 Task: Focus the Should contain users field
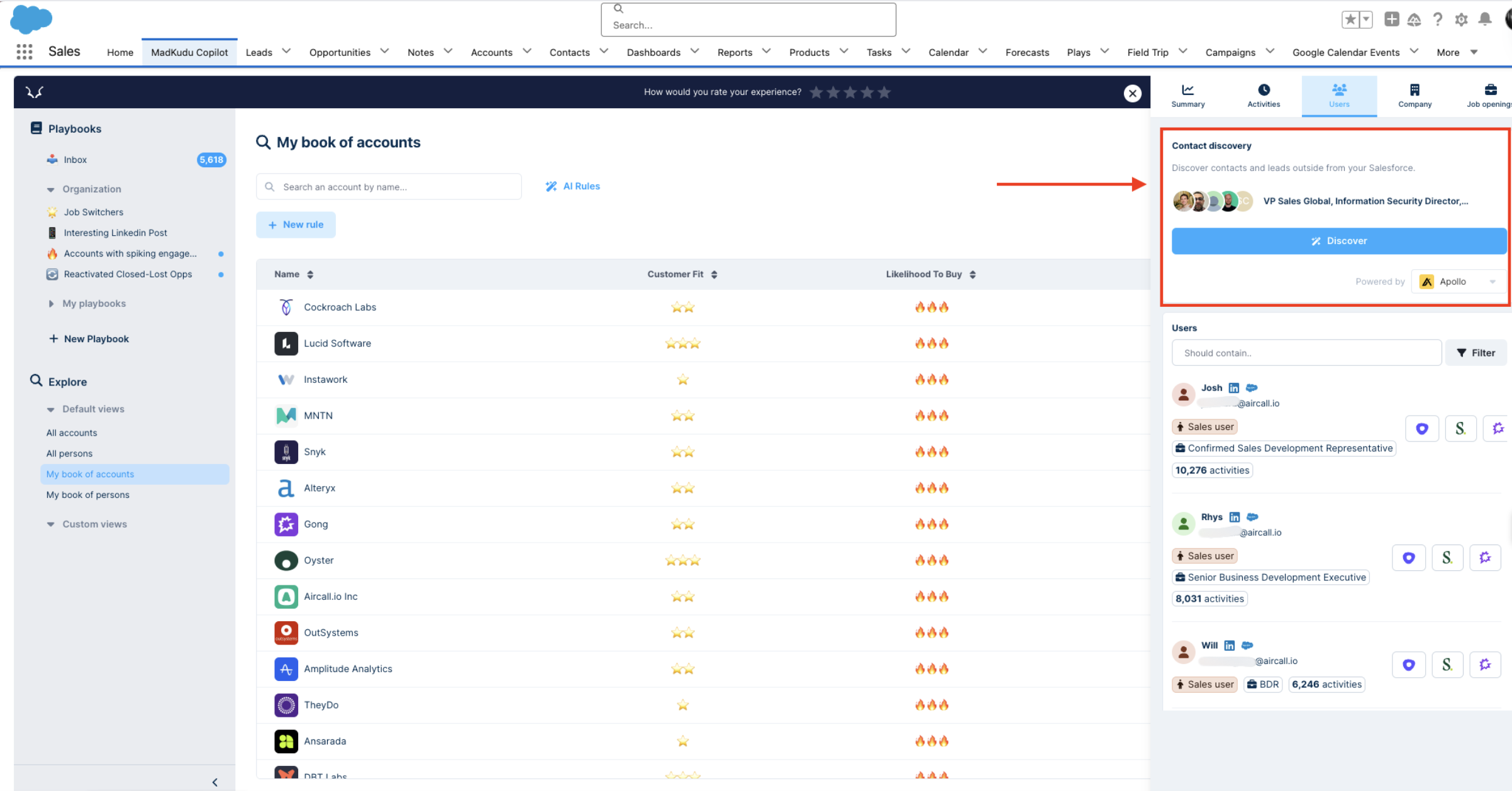(x=1306, y=353)
